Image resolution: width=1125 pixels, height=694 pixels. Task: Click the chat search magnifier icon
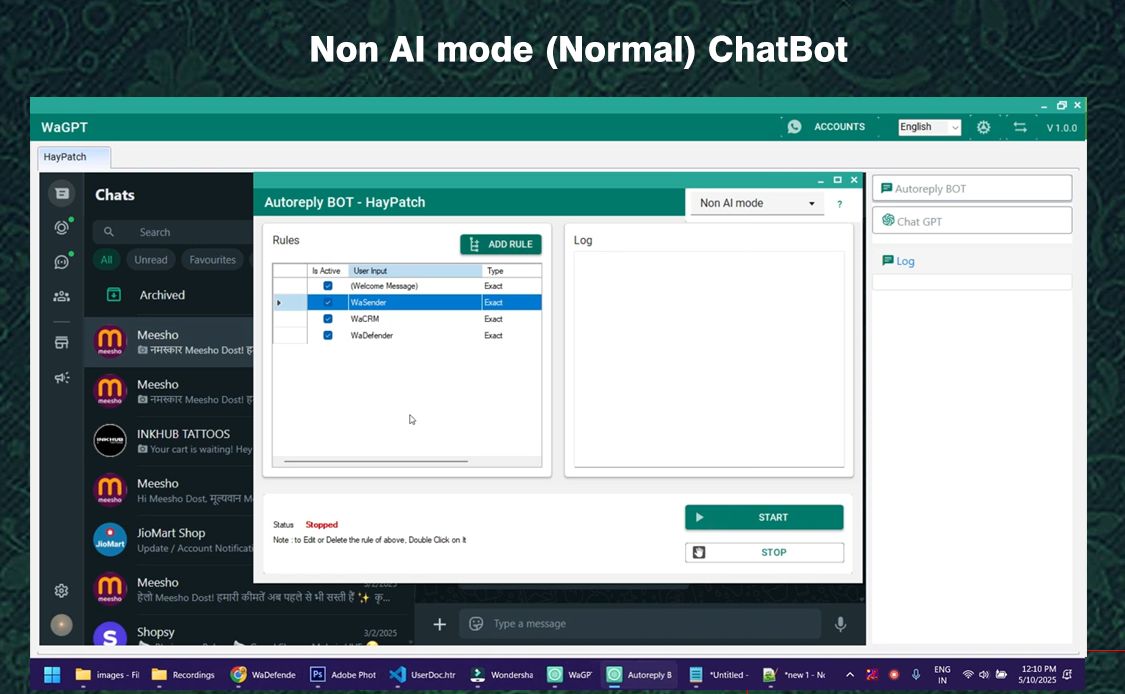tap(108, 232)
